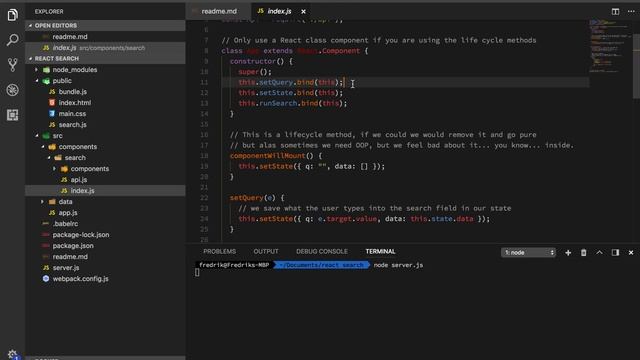The height and width of the screenshot is (360, 640).
Task: Click 'super();' in the code
Action: click(255, 72)
